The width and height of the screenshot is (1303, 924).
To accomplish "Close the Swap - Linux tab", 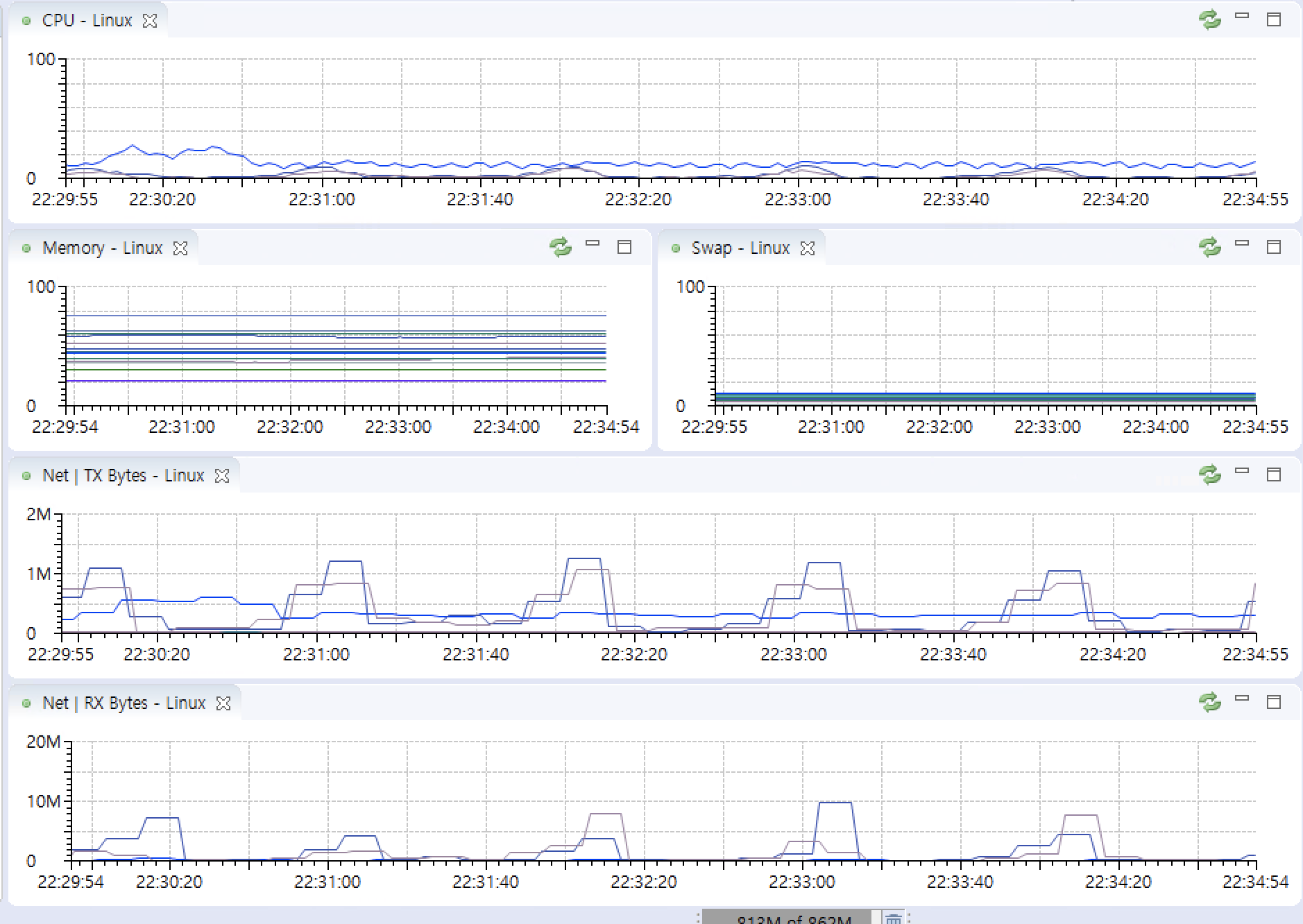I will (x=808, y=248).
